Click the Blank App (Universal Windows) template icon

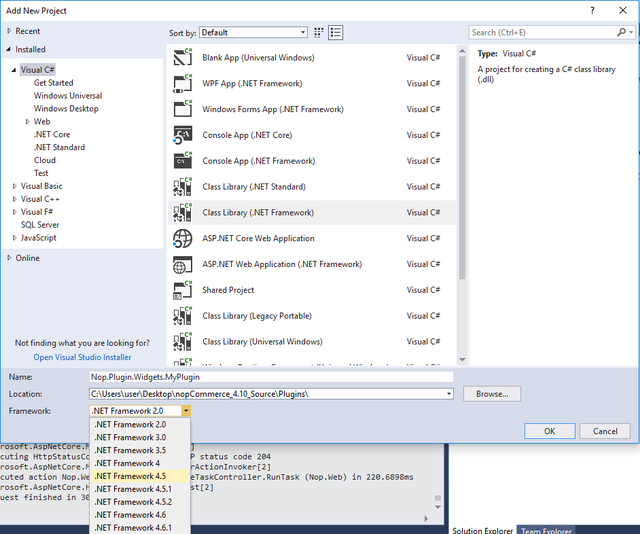pos(182,57)
